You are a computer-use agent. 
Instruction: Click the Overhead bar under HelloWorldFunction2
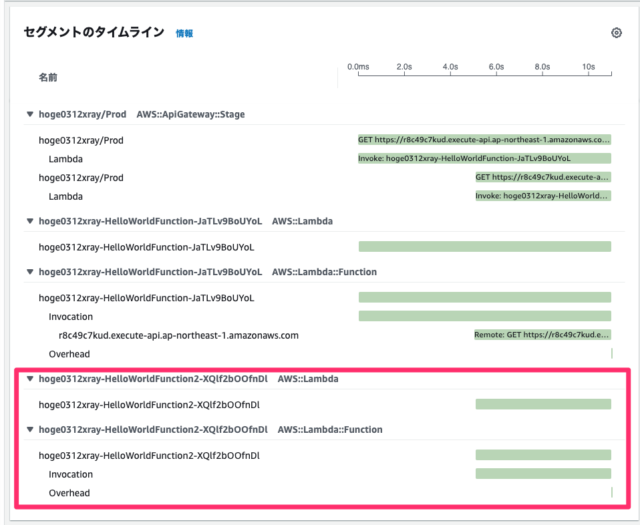pos(612,492)
